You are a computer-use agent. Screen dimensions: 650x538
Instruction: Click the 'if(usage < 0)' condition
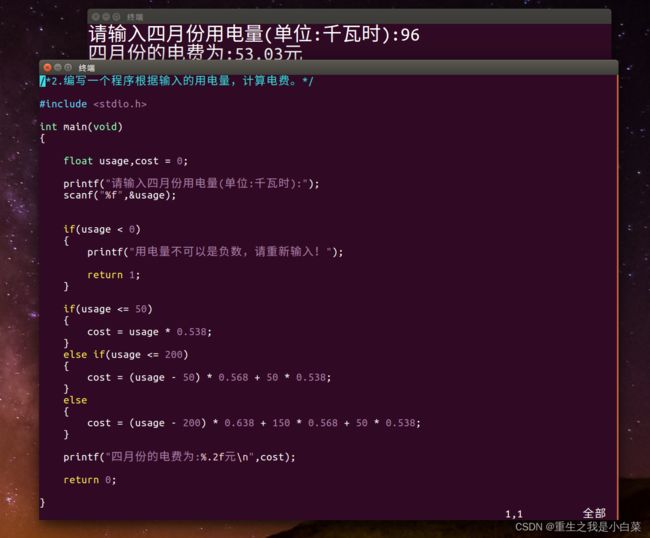[102, 229]
